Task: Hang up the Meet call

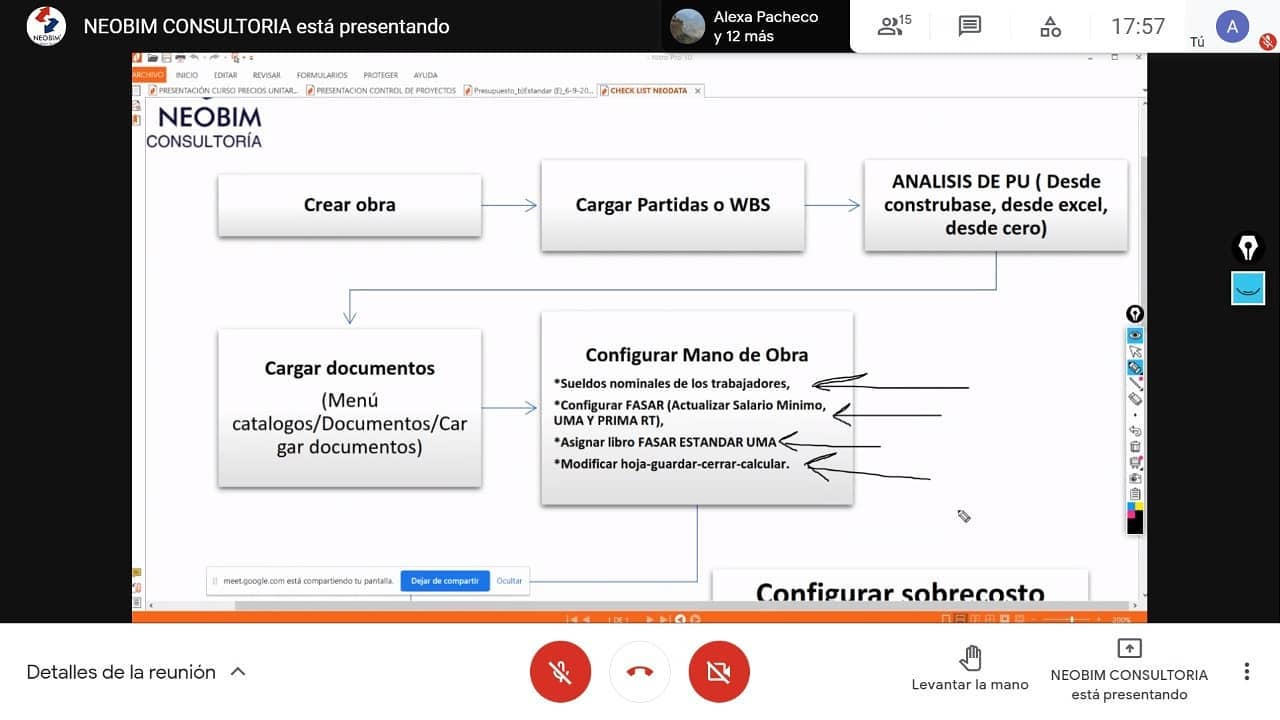Action: (639, 672)
